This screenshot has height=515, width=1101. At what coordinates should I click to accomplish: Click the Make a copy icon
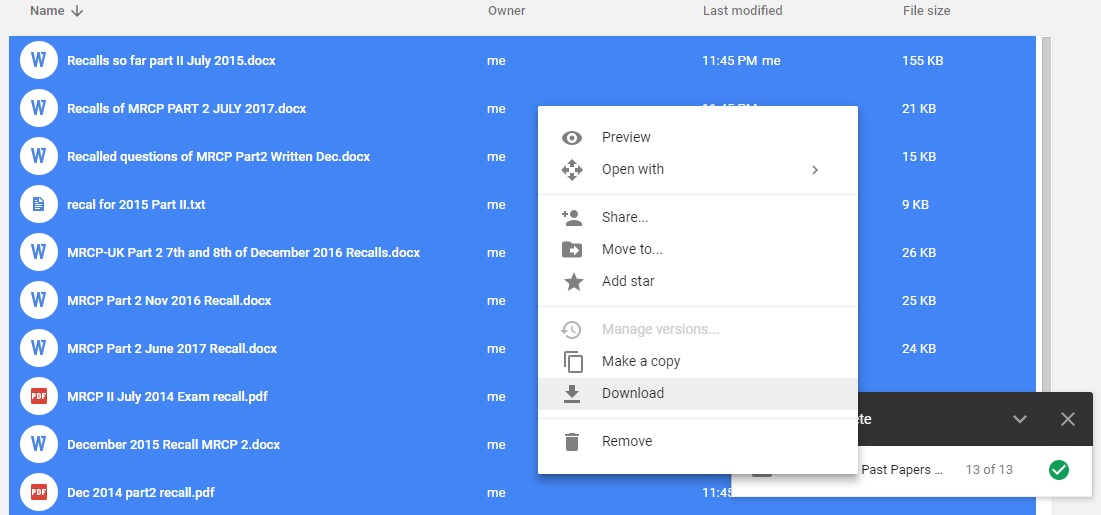pos(572,362)
